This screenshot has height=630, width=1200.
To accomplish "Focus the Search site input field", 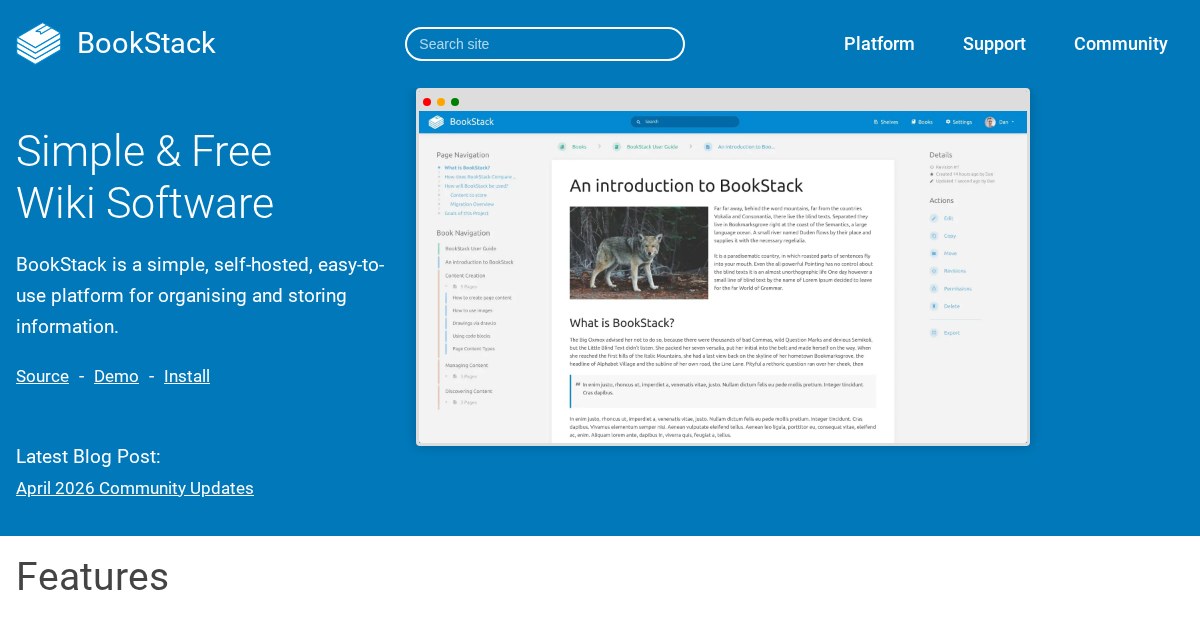I will click(545, 44).
